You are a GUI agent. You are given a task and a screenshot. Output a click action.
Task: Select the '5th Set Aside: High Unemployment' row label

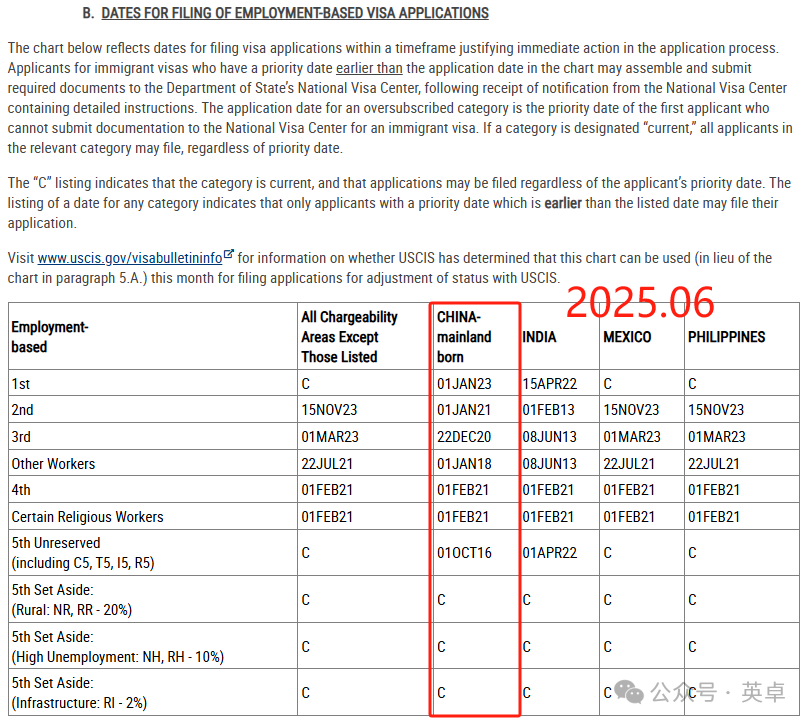pos(118,647)
